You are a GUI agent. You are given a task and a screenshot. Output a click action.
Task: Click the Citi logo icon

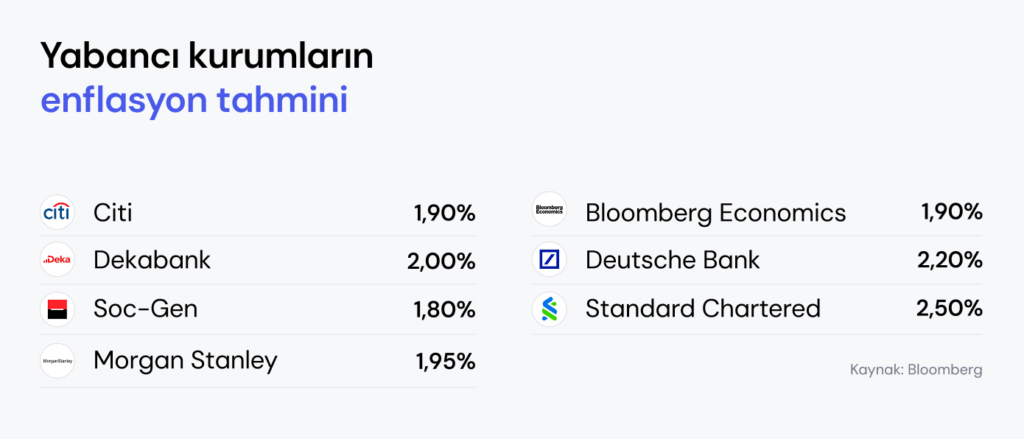57,212
